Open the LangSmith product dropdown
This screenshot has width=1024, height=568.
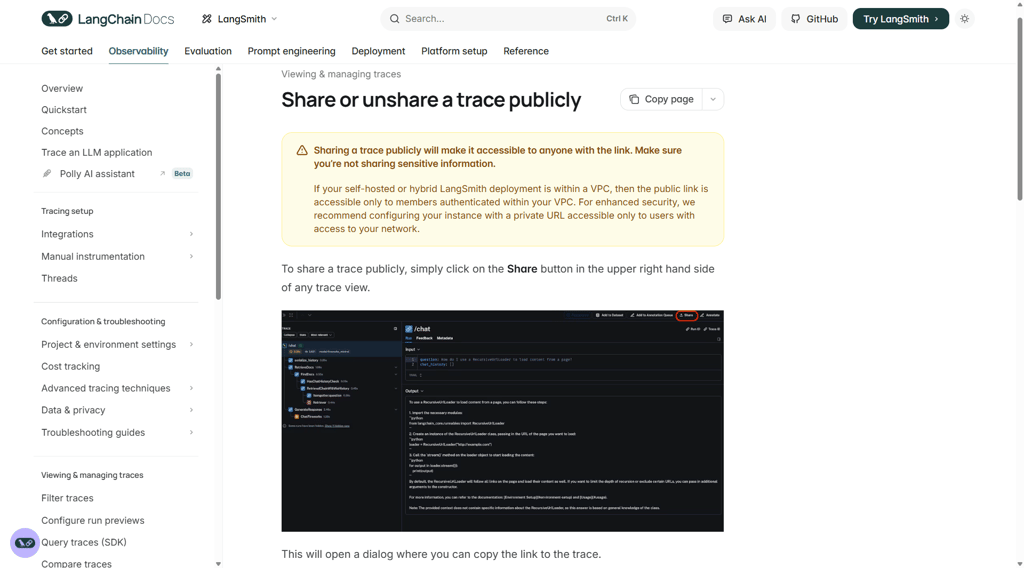click(239, 19)
